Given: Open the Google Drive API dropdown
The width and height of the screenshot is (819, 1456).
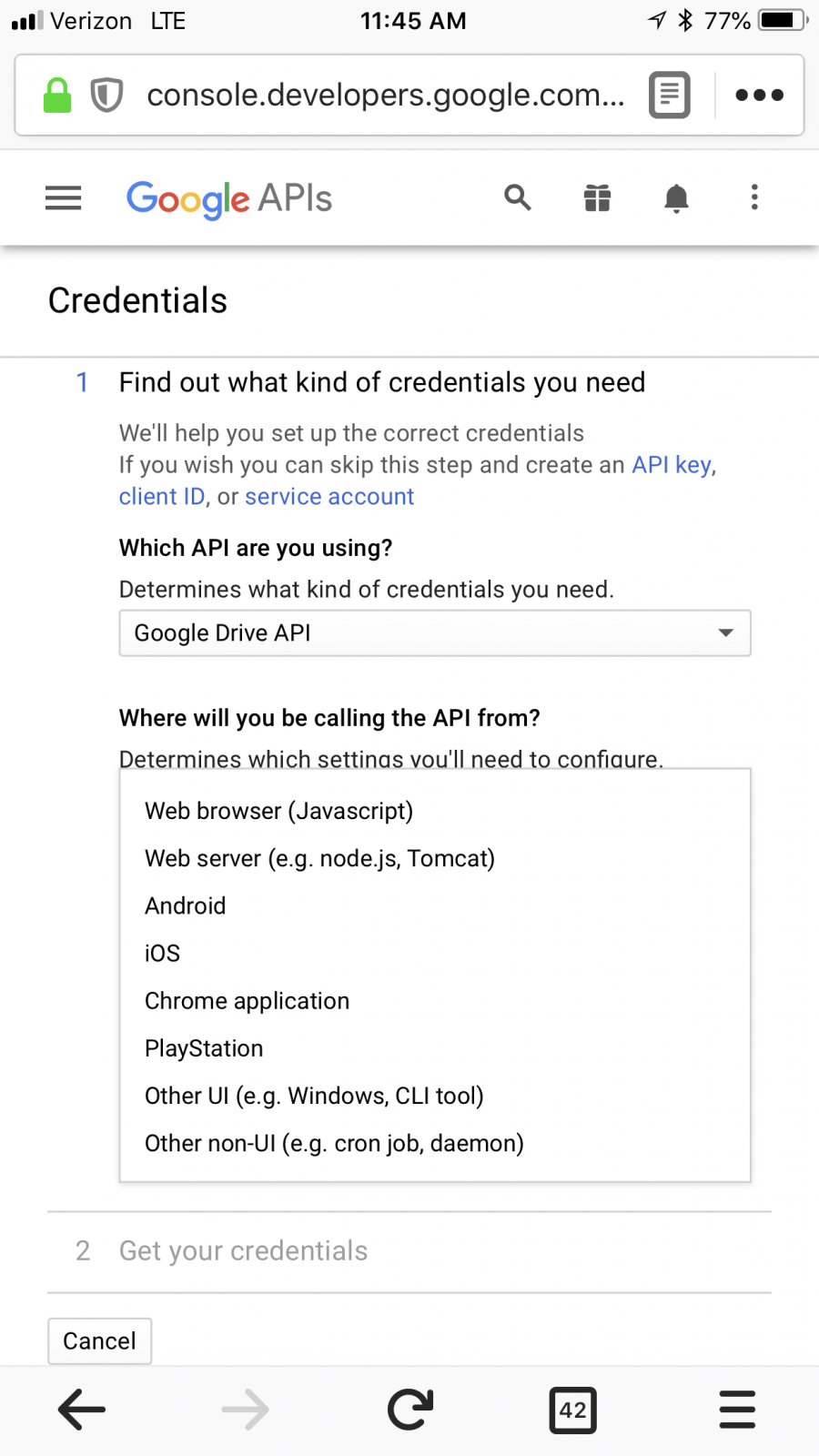Looking at the screenshot, I should pyautogui.click(x=435, y=633).
